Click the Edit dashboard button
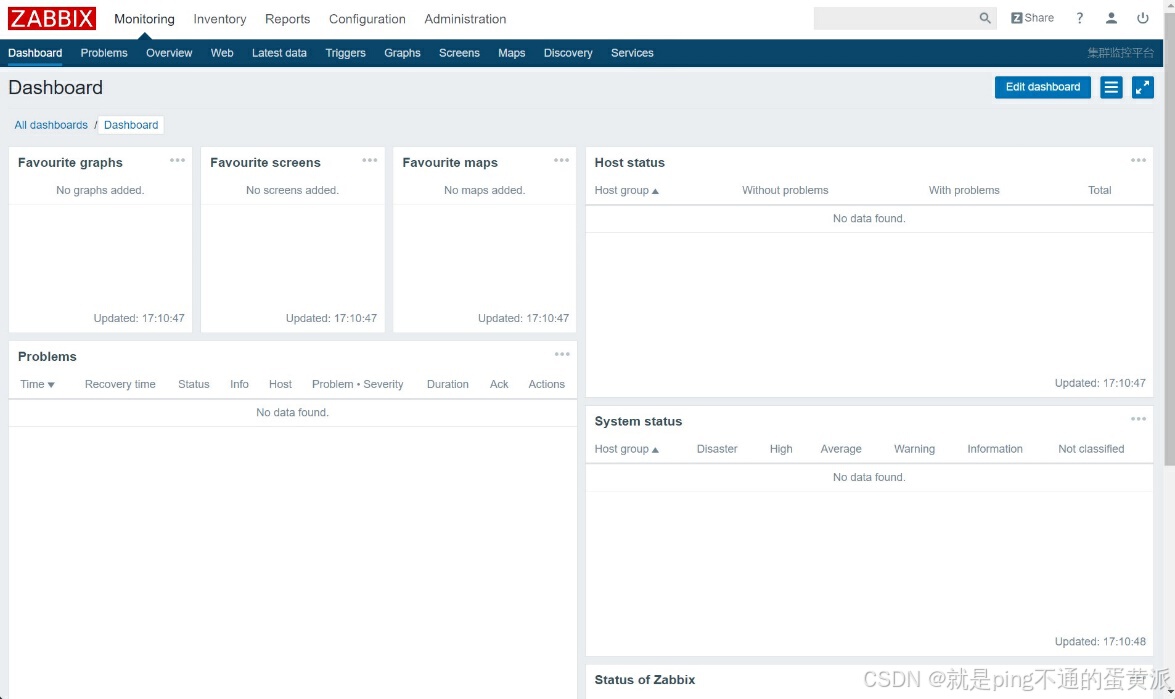1175x699 pixels. click(1043, 88)
